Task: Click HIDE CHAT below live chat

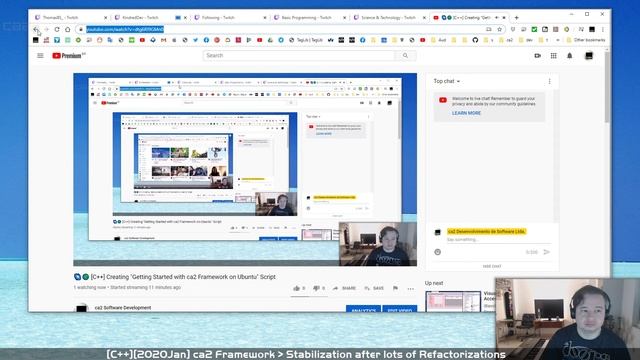Action: pyautogui.click(x=492, y=266)
